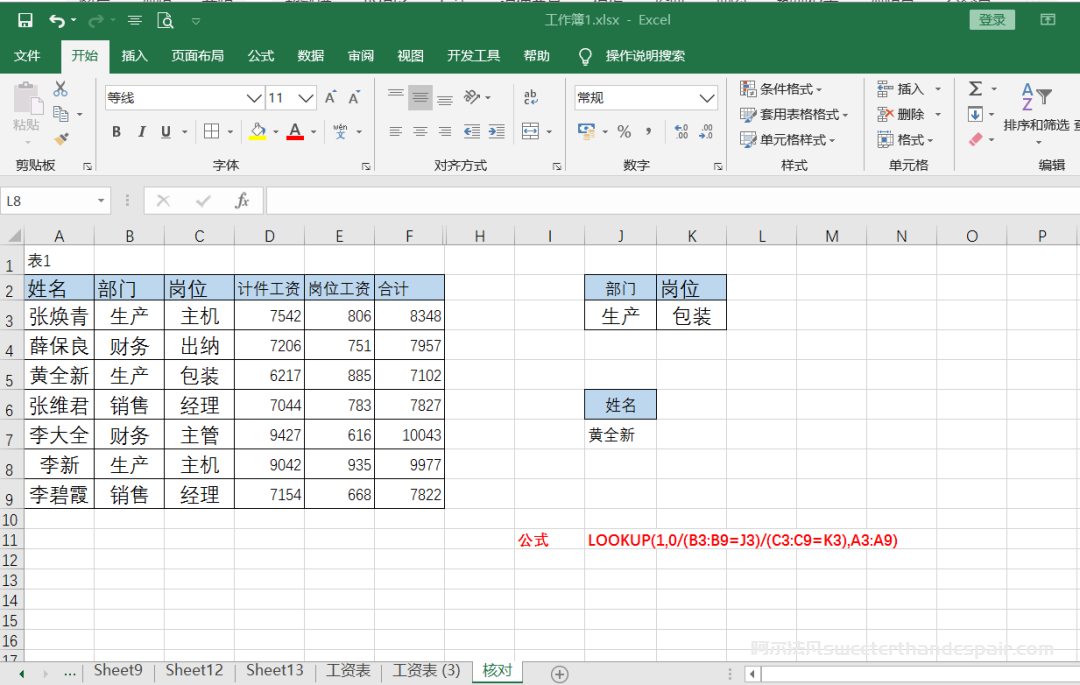The width and height of the screenshot is (1080, 685).
Task: Click the Cut scissors icon
Action: pyautogui.click(x=61, y=89)
